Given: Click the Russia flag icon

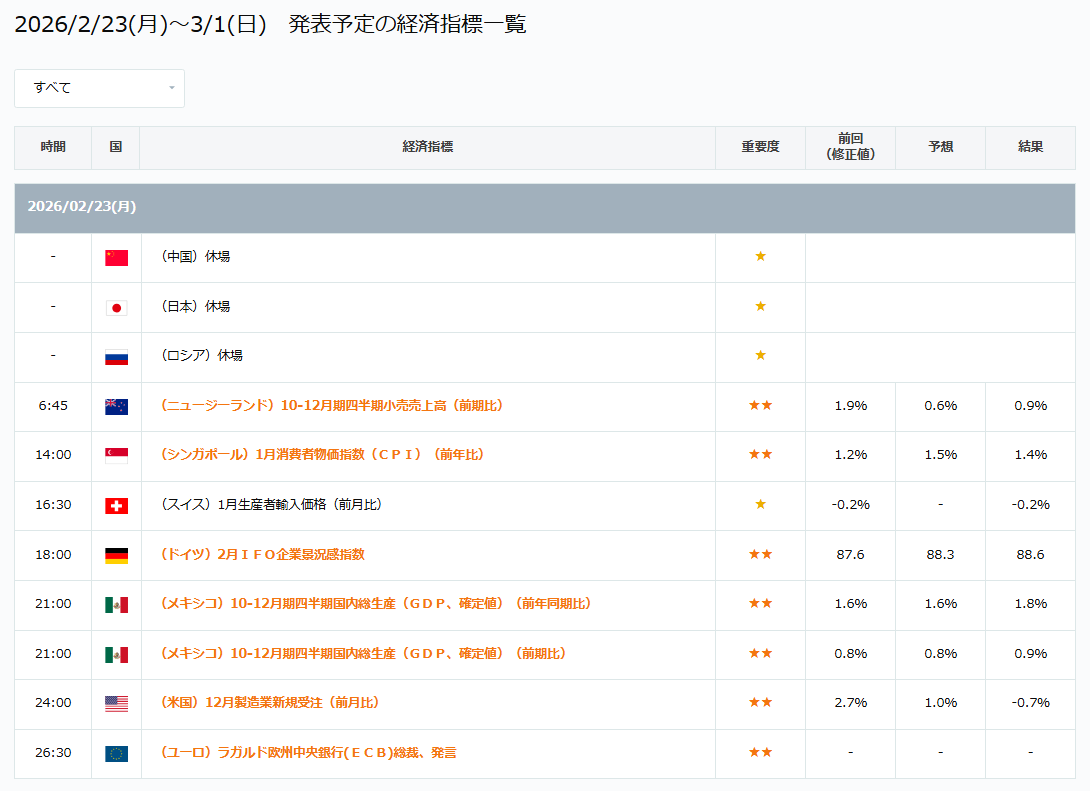Looking at the screenshot, I should coord(116,356).
